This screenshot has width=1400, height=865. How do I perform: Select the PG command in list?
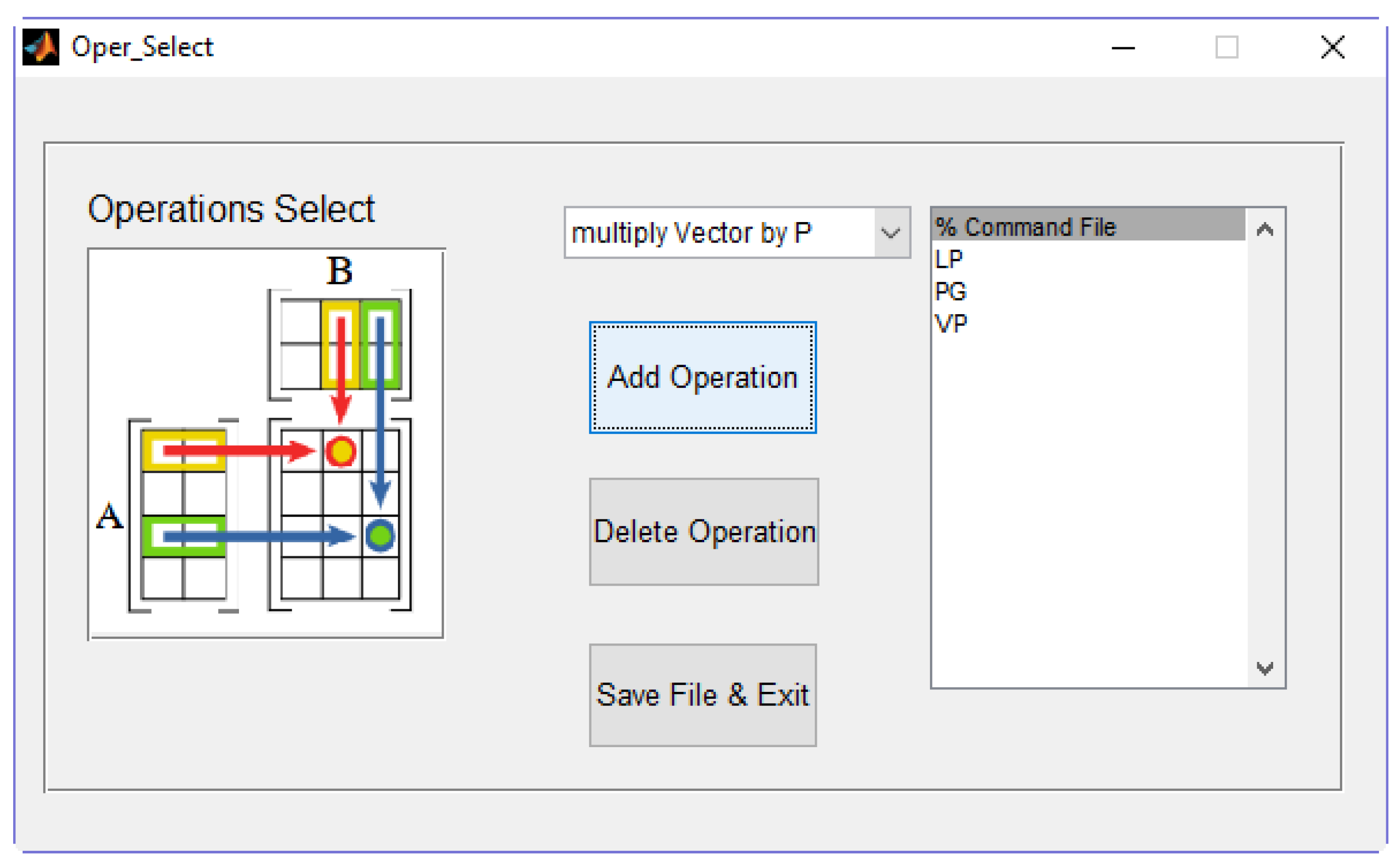[951, 291]
